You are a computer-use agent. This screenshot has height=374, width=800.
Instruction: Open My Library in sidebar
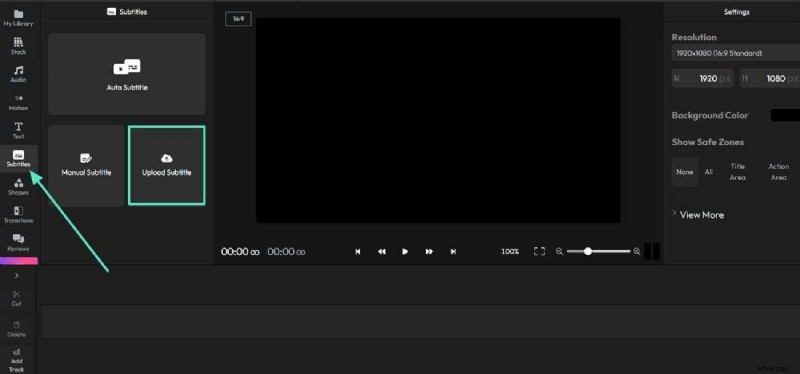[x=18, y=18]
